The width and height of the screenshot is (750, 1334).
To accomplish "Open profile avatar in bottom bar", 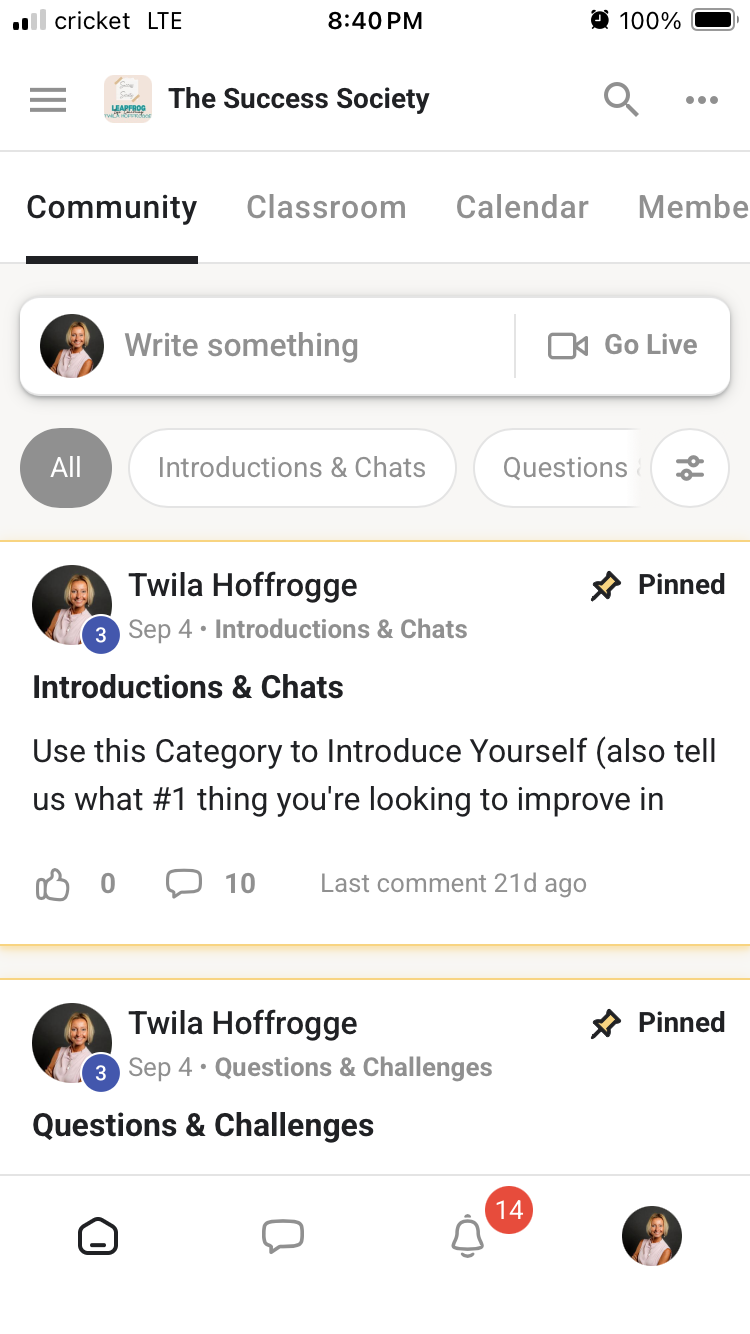I will (x=652, y=1236).
